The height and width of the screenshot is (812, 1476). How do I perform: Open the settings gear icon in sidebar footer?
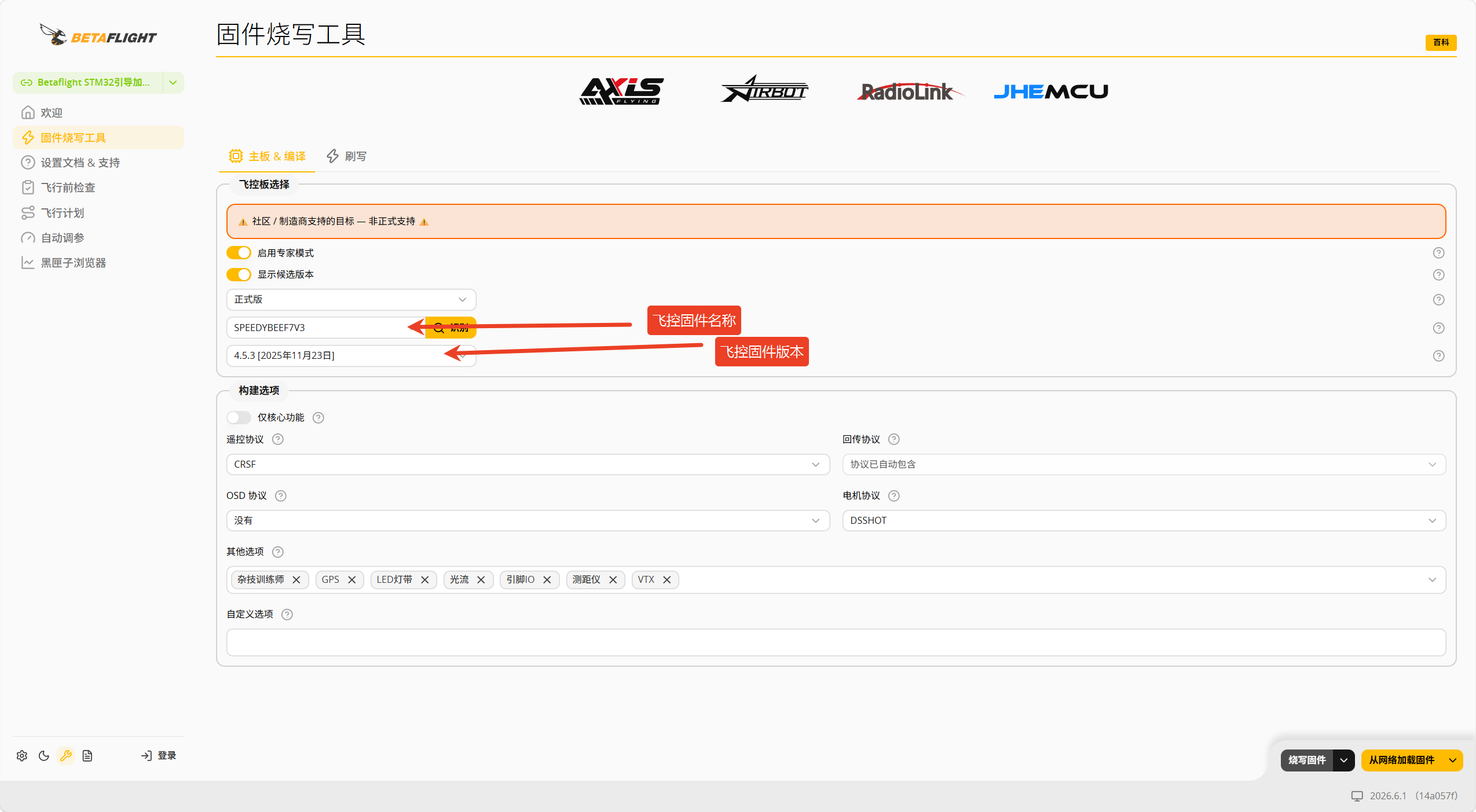(x=22, y=755)
